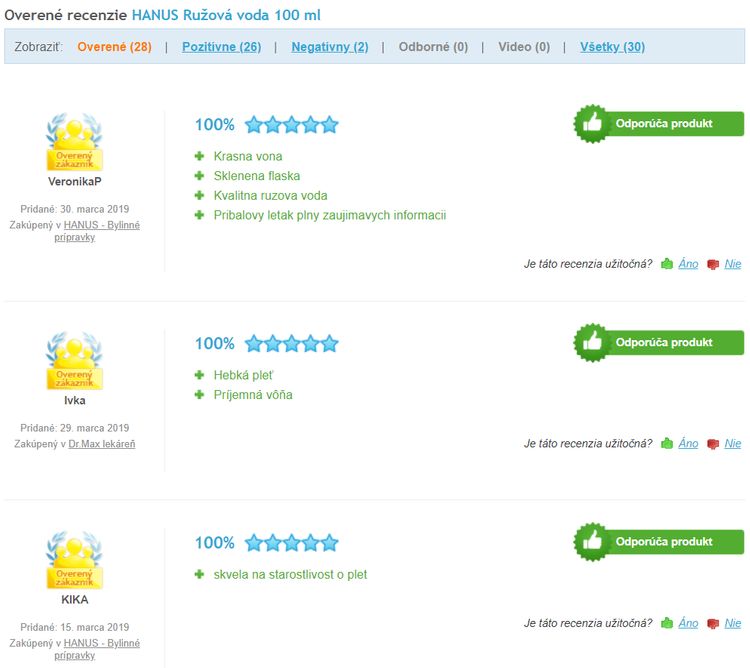Click VeronikaP's verified customer badge
Image resolution: width=750 pixels, height=668 pixels.
pyautogui.click(x=75, y=142)
